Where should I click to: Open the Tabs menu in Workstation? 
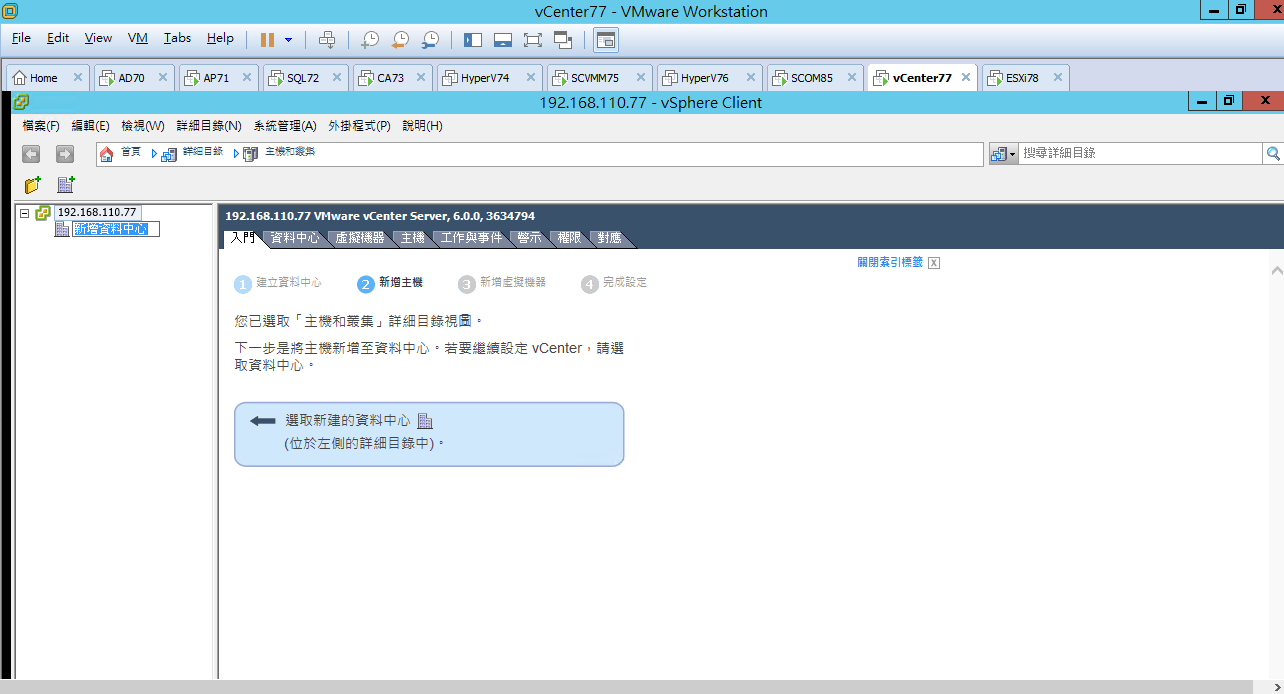177,38
